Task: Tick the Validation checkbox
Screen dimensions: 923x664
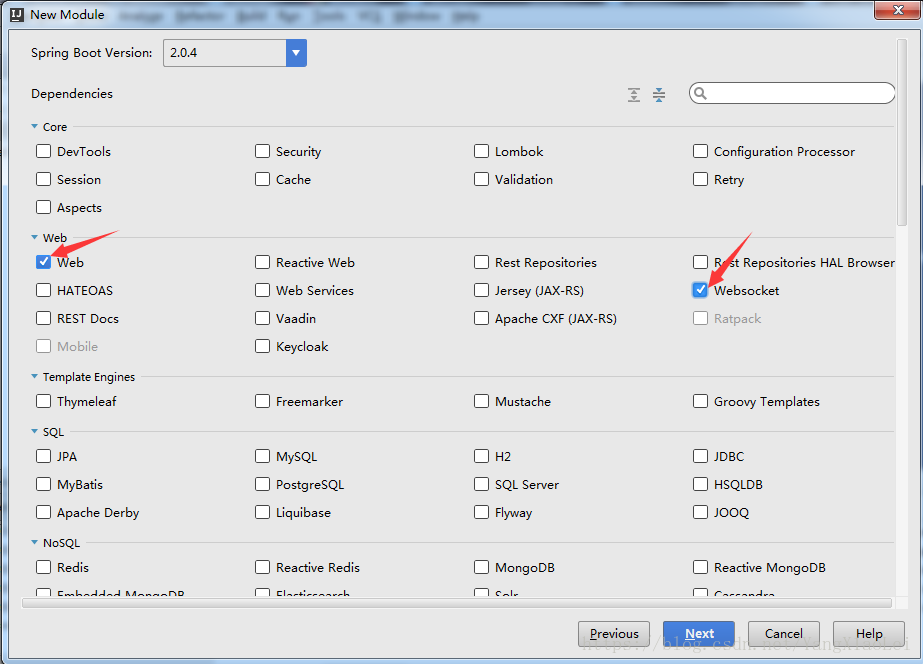Action: pos(482,179)
